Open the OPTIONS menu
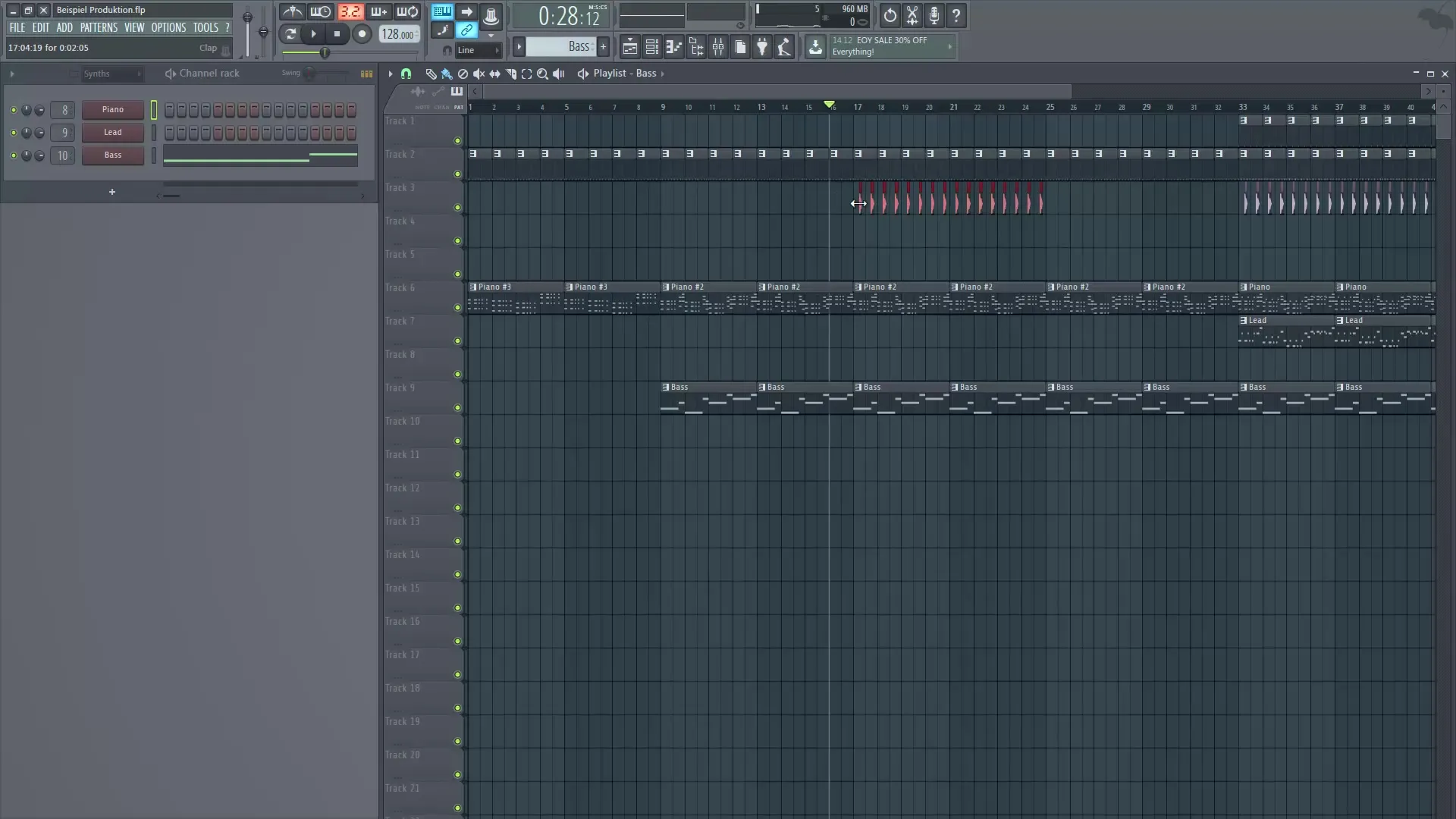Screen dimensions: 1456x819 (168, 27)
